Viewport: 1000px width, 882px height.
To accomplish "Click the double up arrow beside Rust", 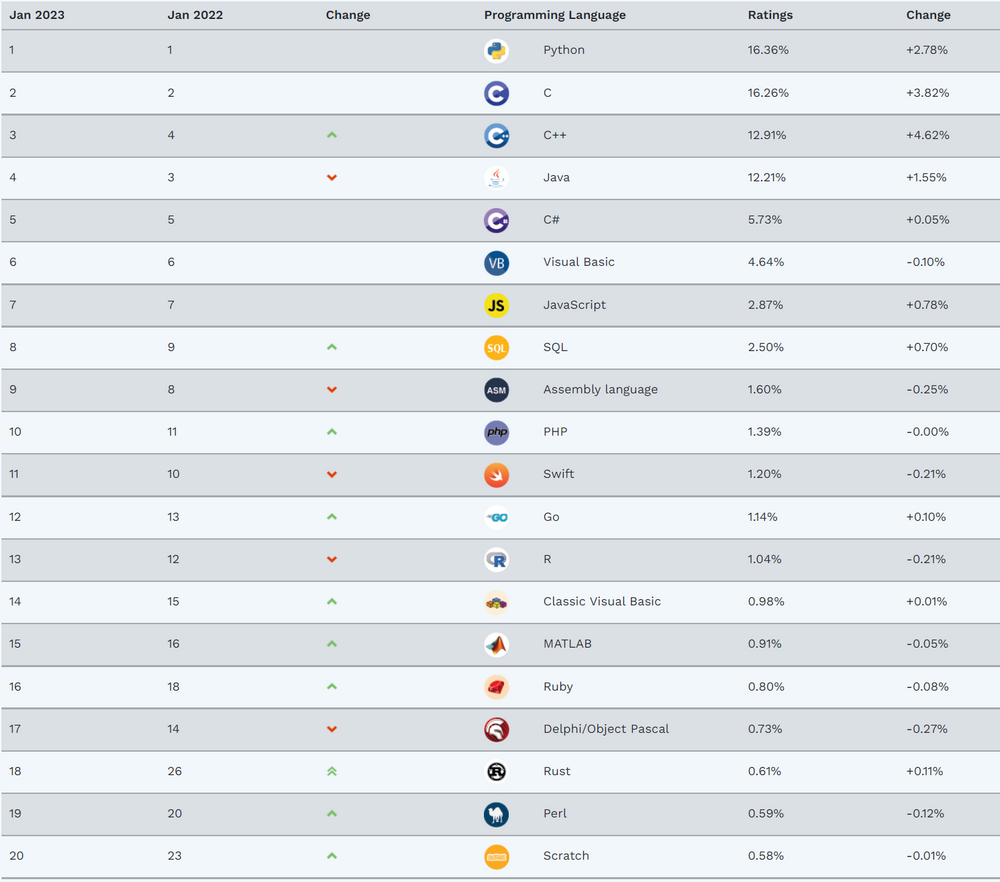I will click(332, 772).
